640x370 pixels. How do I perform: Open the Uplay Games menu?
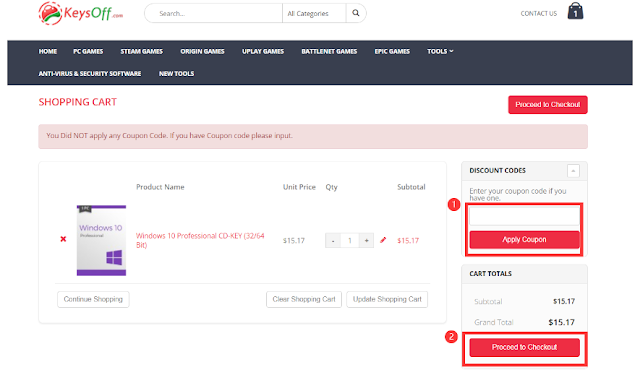pyautogui.click(x=263, y=51)
